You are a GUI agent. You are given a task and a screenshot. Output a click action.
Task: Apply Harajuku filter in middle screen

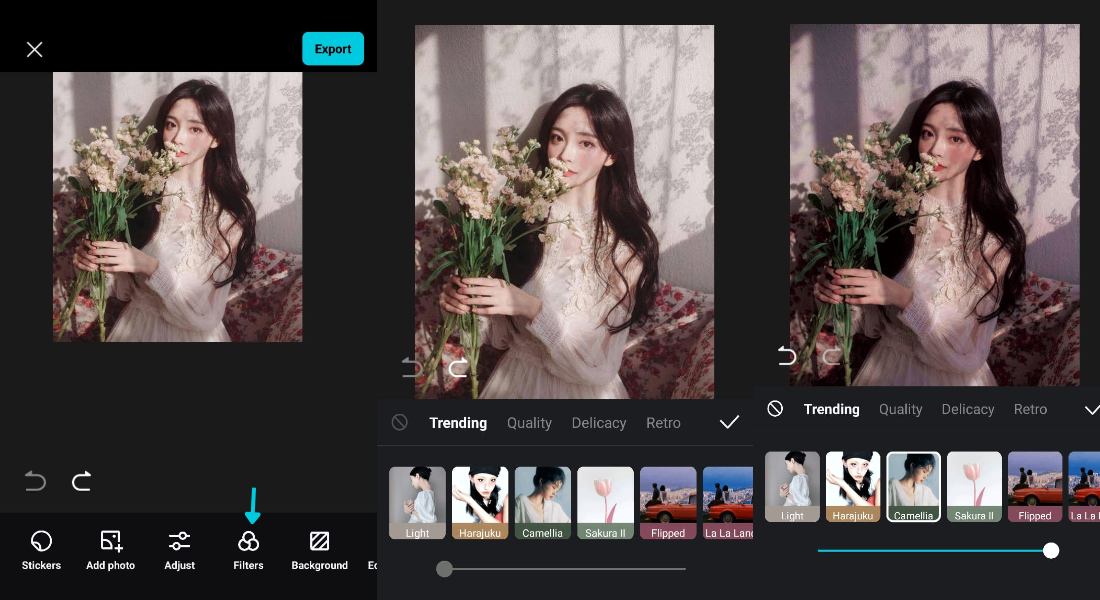click(x=480, y=502)
